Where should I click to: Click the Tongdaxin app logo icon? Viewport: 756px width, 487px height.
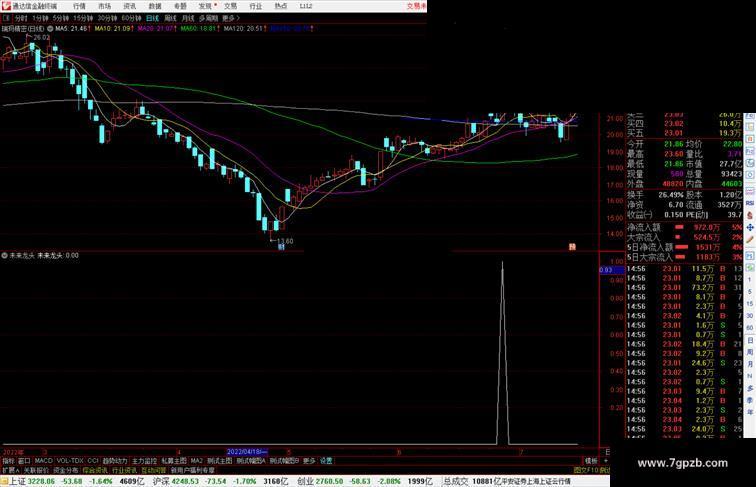6,6
